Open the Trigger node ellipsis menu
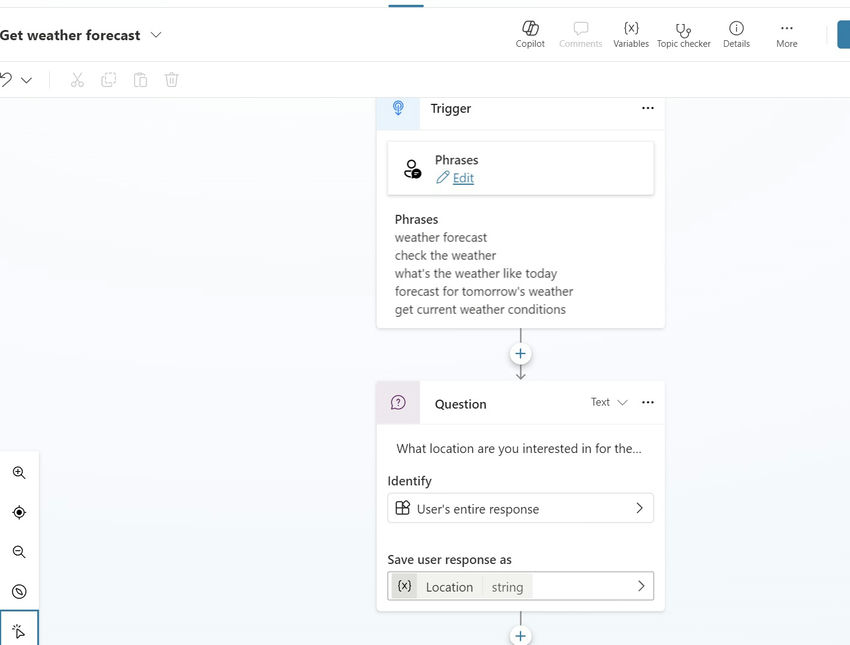Viewport: 850px width, 645px height. (648, 108)
